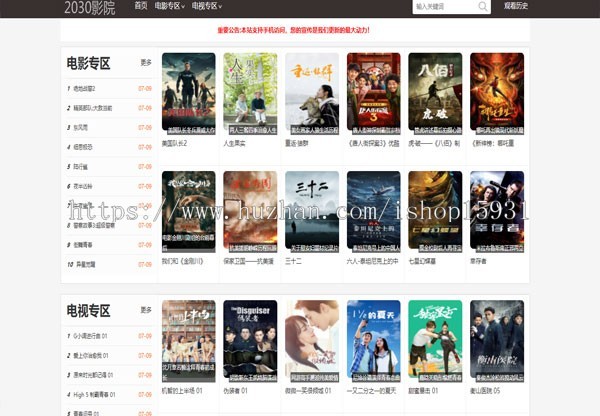This screenshot has width=600, height=416.
Task: Open the 金刚川 movie poster
Action: pos(188,212)
